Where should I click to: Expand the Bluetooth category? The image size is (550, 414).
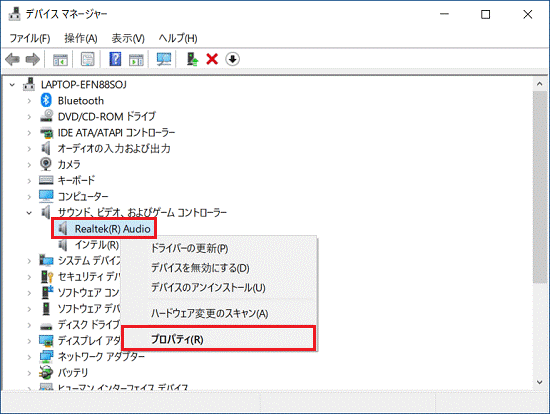click(29, 101)
